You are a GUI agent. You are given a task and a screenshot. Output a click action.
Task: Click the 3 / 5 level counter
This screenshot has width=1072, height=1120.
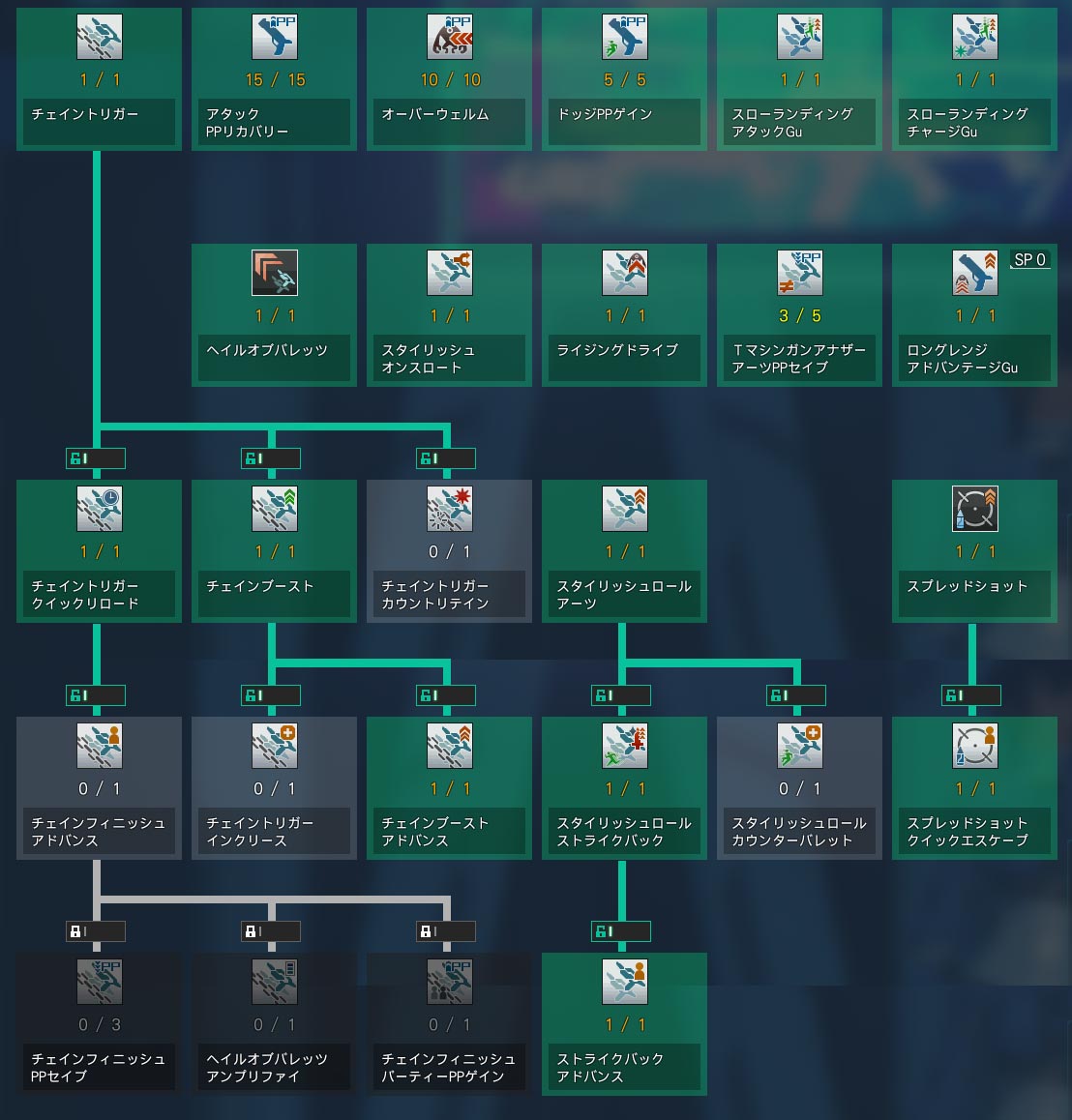tap(799, 316)
